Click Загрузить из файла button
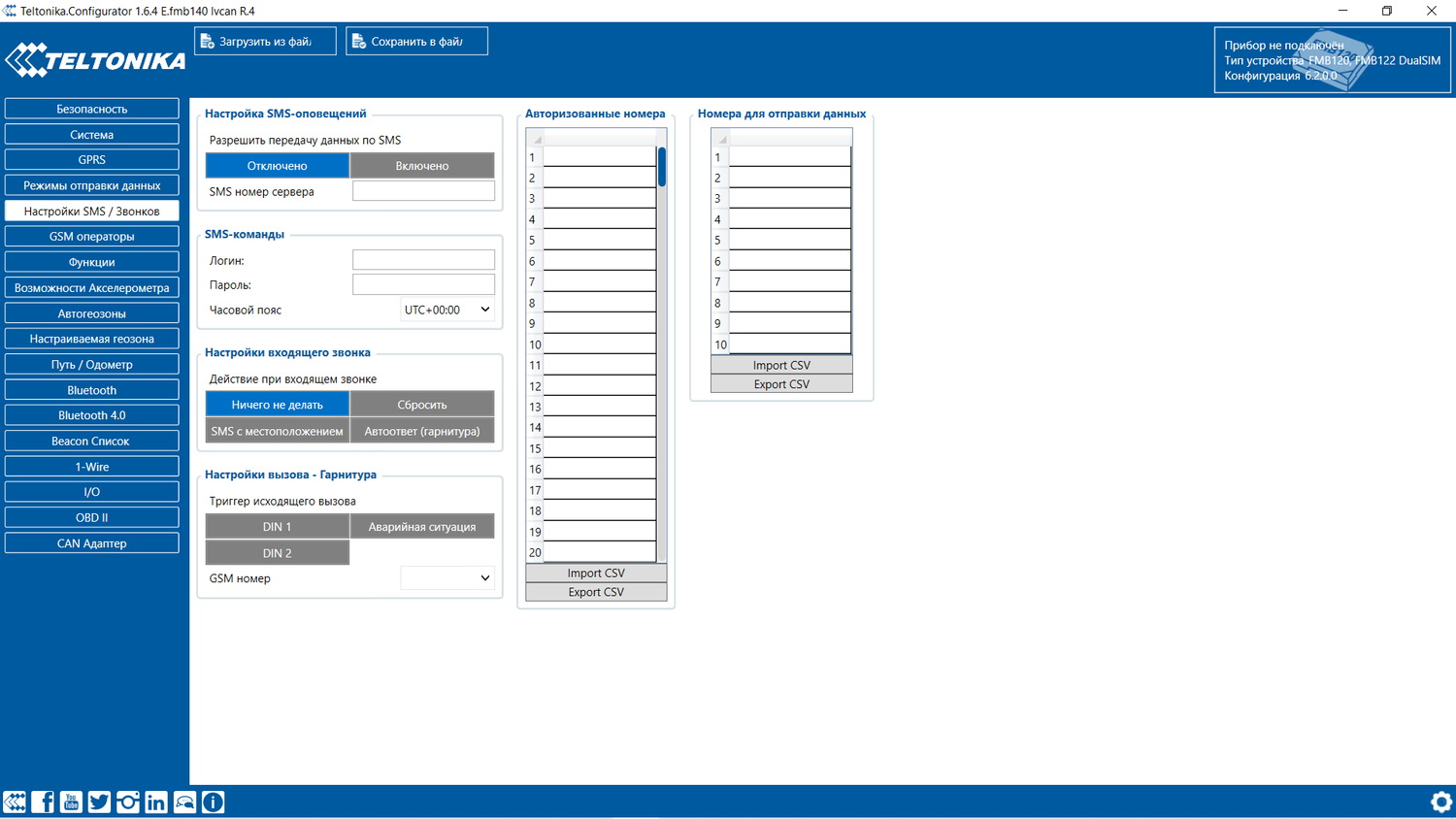 (x=265, y=41)
